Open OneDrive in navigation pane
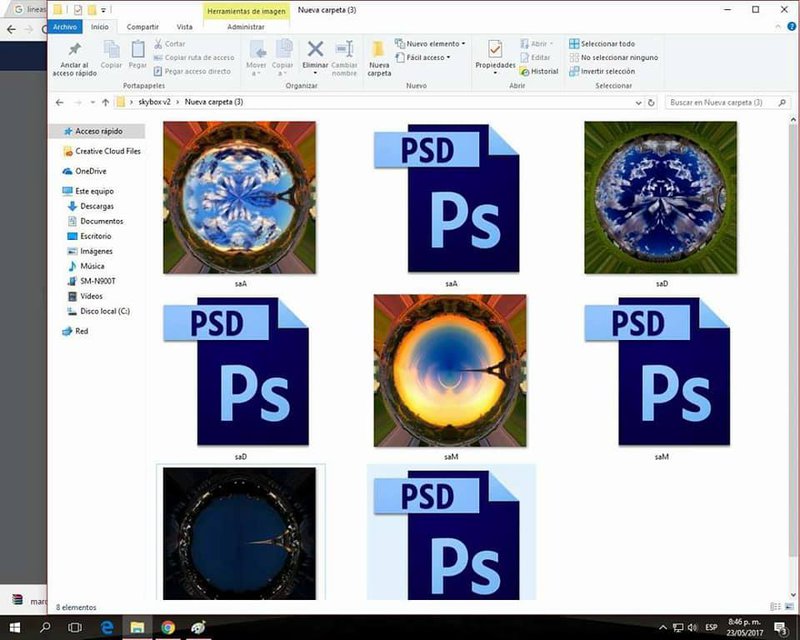This screenshot has width=800, height=640. [85, 171]
